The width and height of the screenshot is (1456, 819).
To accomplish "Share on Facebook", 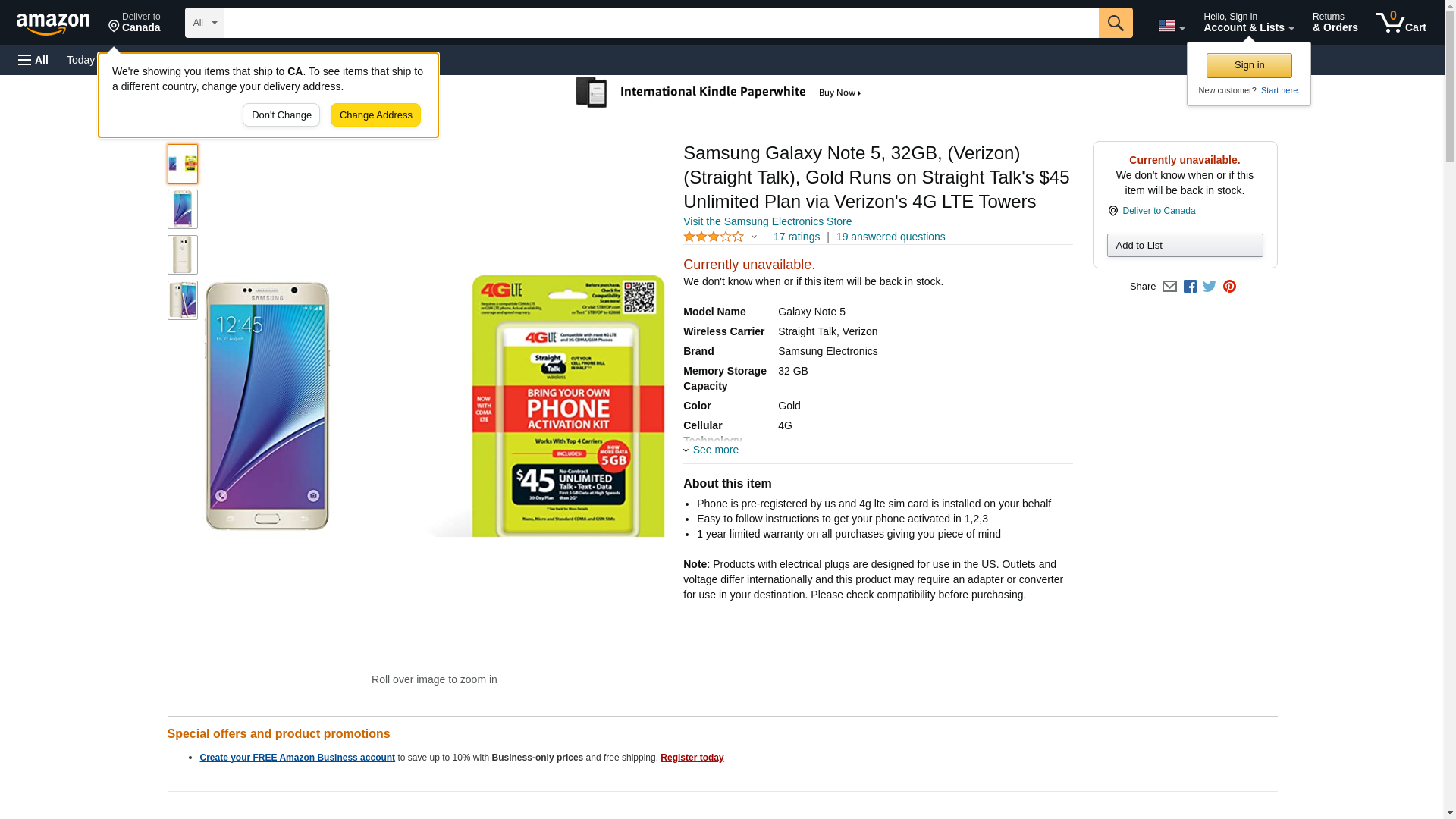I will click(1190, 287).
